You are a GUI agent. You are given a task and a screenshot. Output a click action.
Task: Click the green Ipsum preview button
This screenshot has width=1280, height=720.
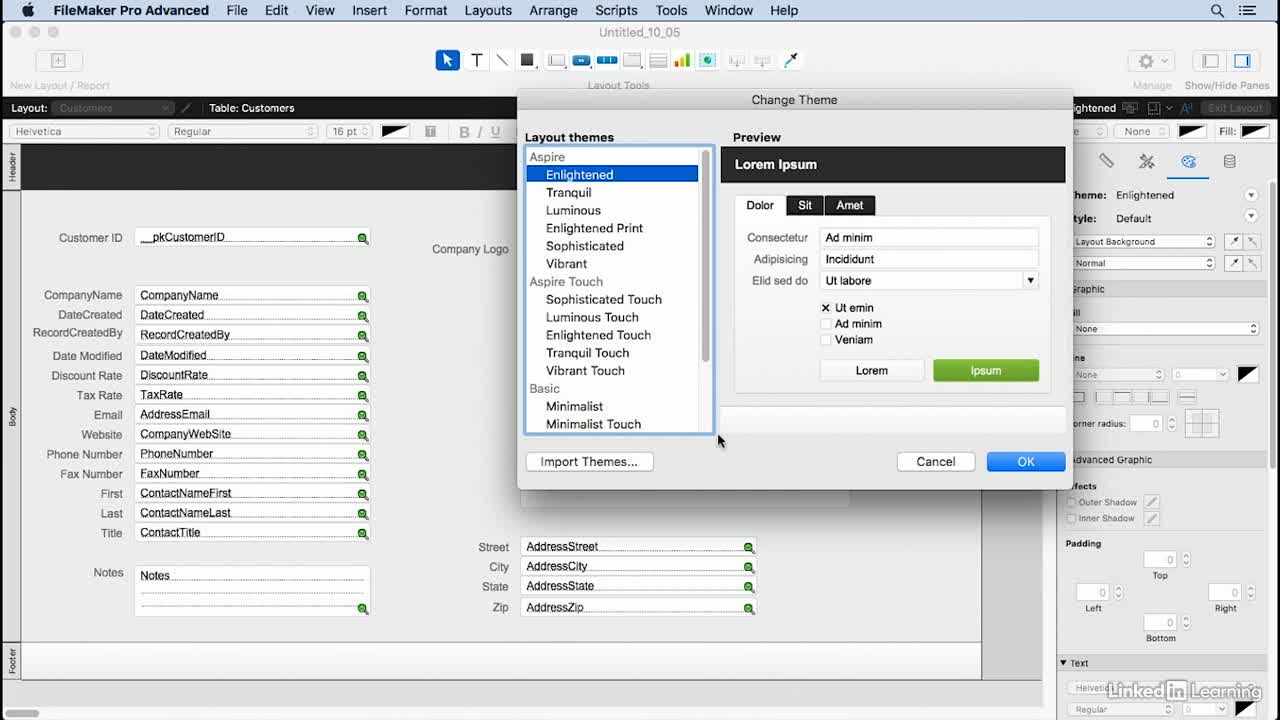986,371
